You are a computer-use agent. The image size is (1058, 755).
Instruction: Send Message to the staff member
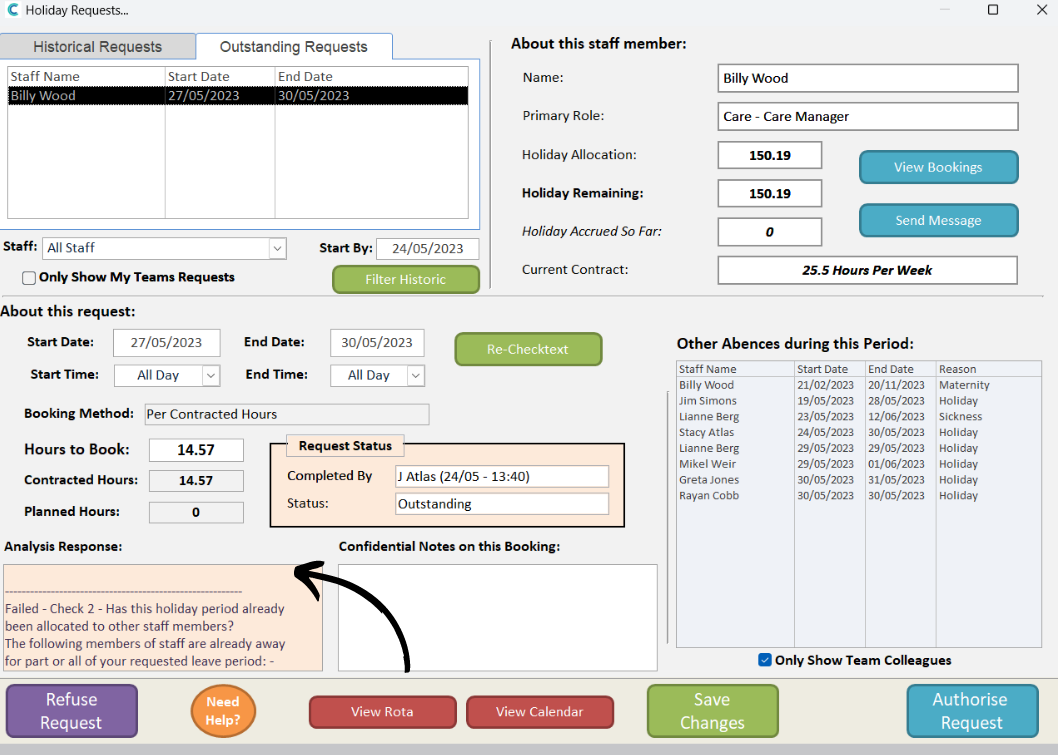pos(938,221)
